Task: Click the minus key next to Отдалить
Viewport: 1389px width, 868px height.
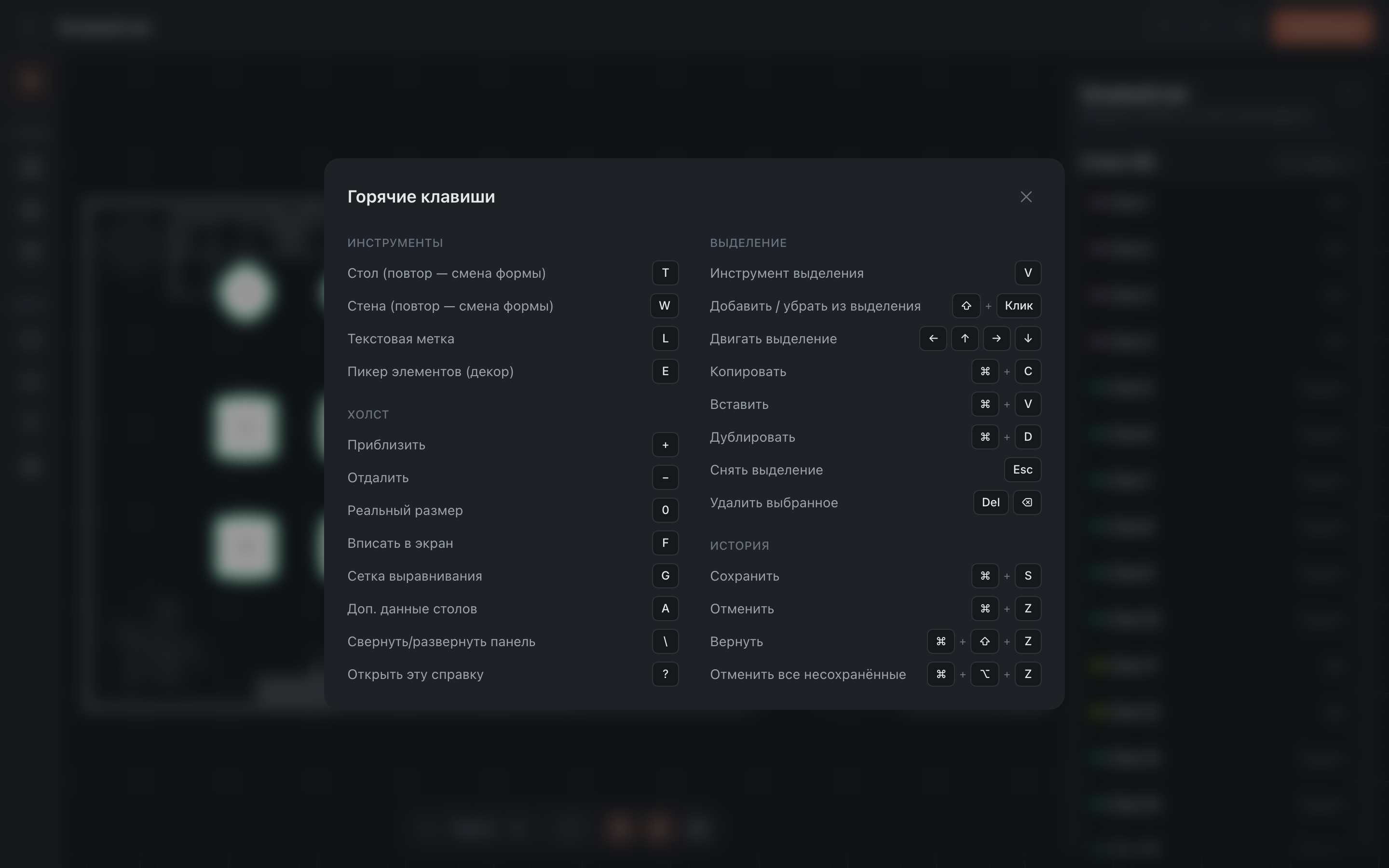Action: (665, 477)
